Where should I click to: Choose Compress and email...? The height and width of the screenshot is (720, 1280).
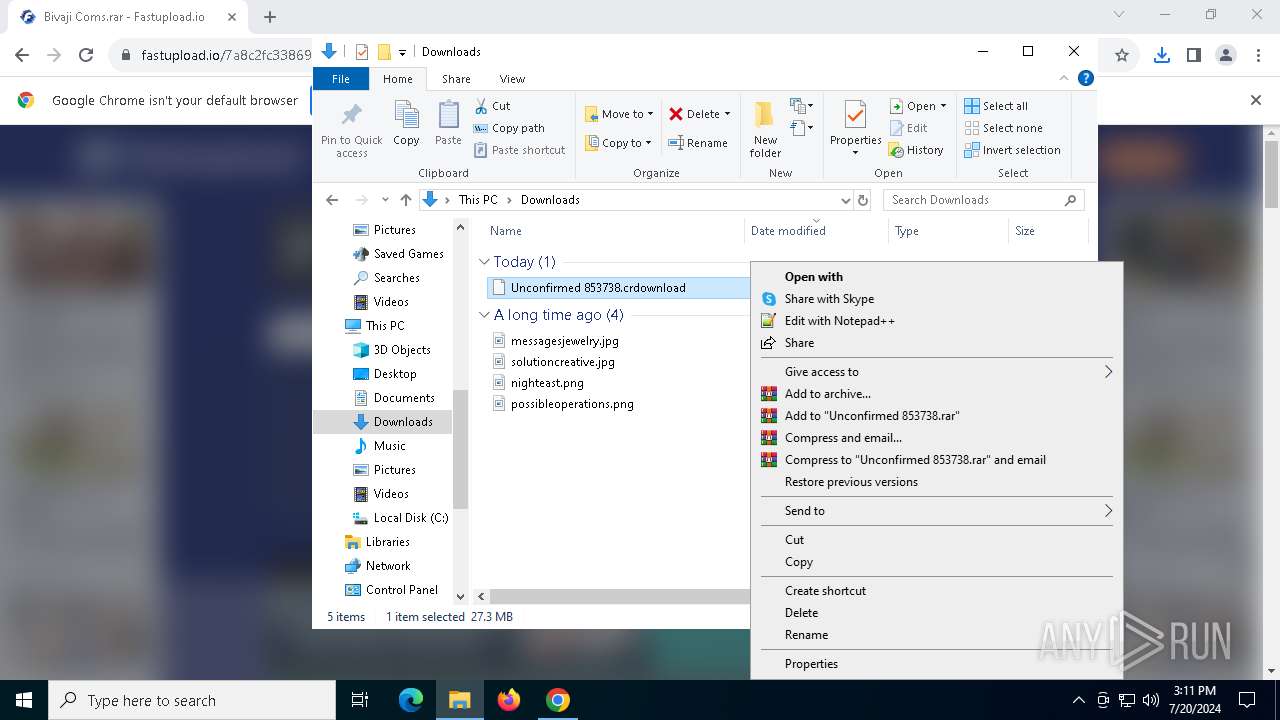(936, 438)
